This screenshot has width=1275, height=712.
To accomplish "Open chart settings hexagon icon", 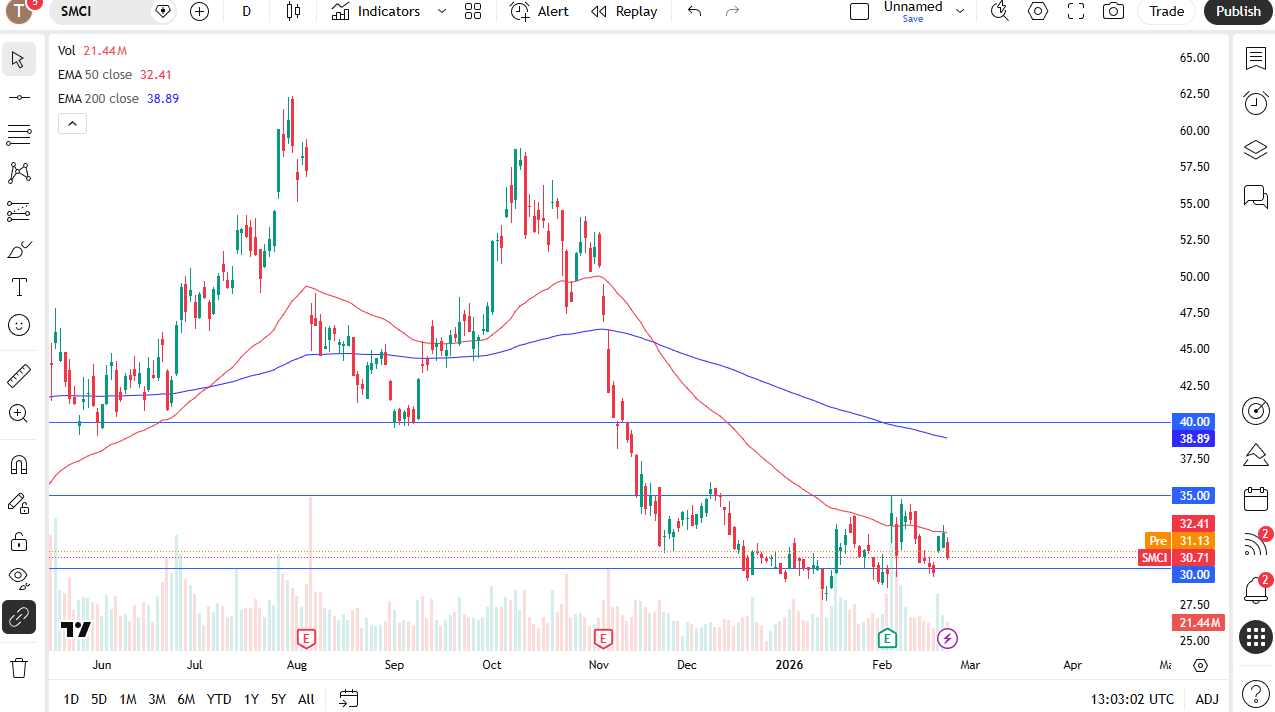I will (1038, 11).
